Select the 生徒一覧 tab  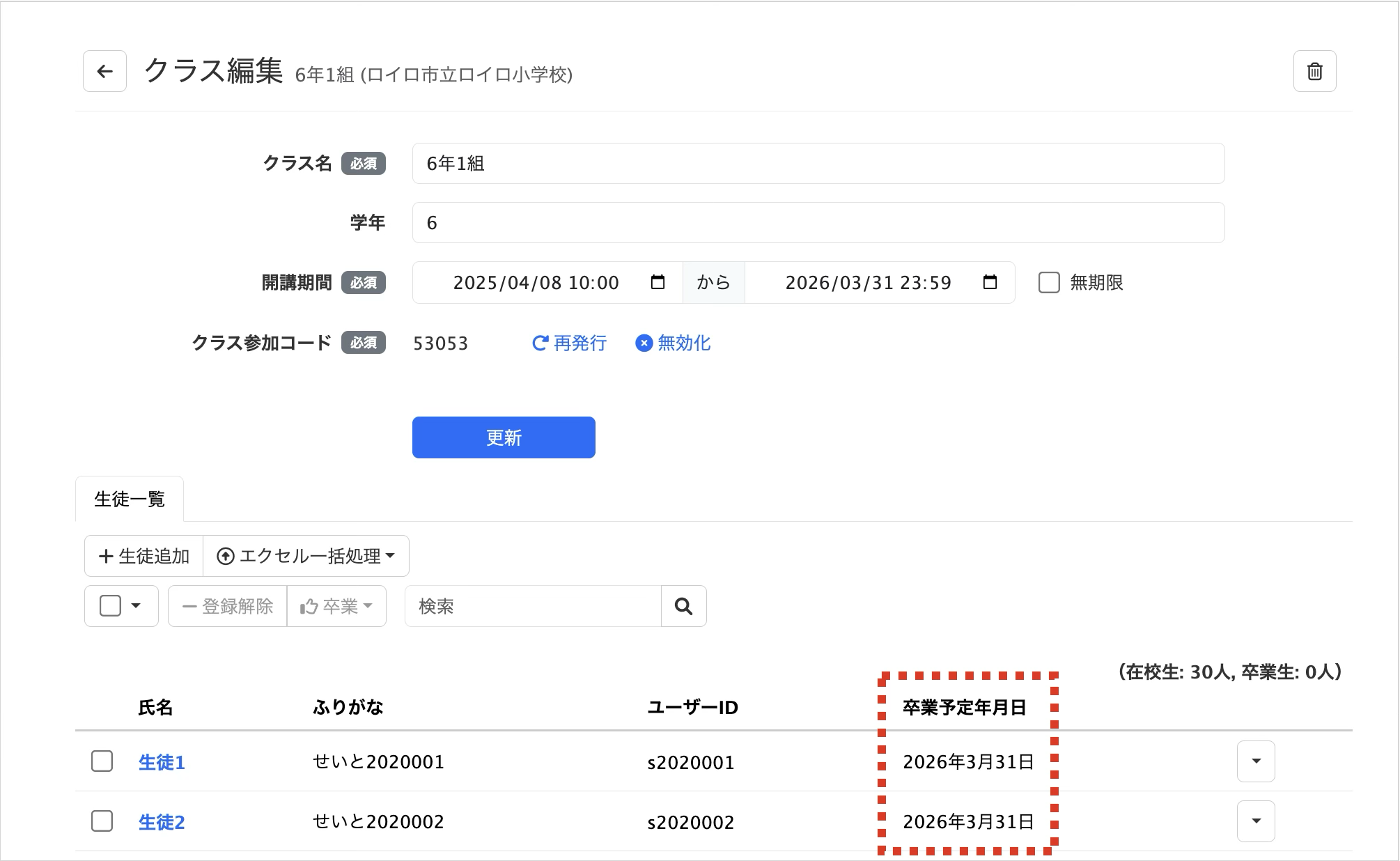(130, 499)
